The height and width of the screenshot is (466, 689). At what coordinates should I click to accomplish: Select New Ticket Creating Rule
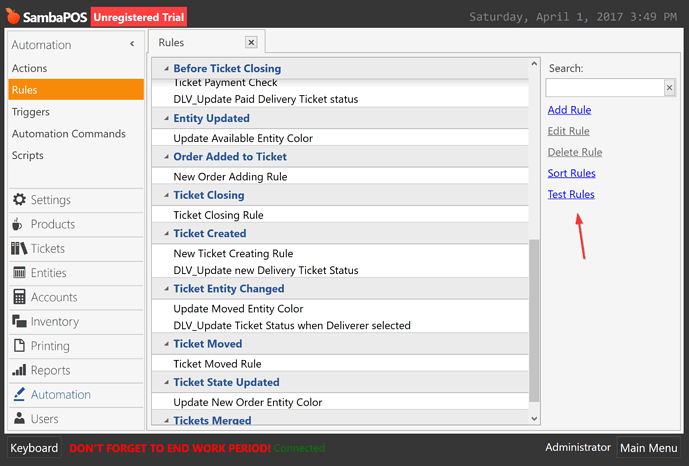[x=340, y=253]
